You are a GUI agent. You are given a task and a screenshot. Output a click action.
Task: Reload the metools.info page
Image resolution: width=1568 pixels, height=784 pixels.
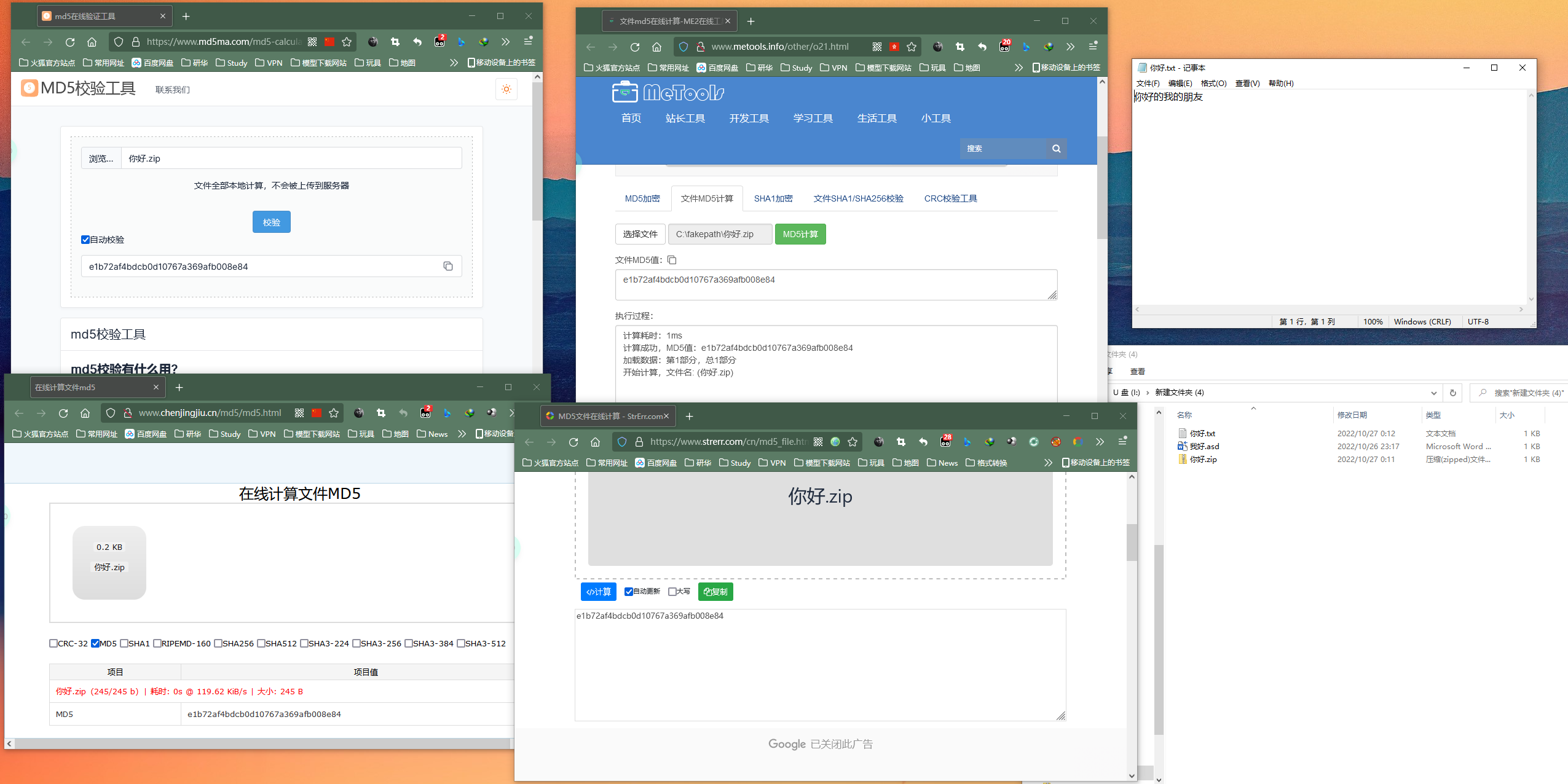634,47
